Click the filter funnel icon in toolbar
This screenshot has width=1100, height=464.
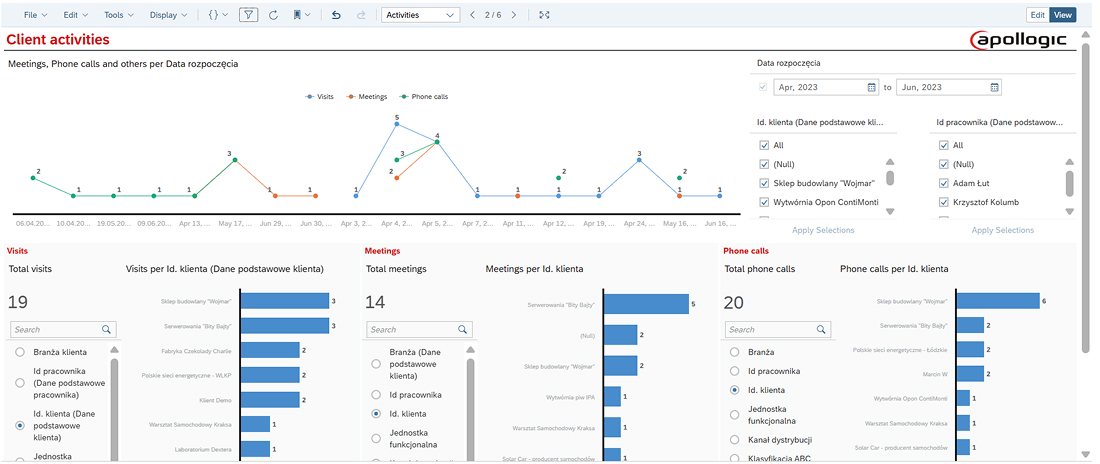(x=248, y=15)
